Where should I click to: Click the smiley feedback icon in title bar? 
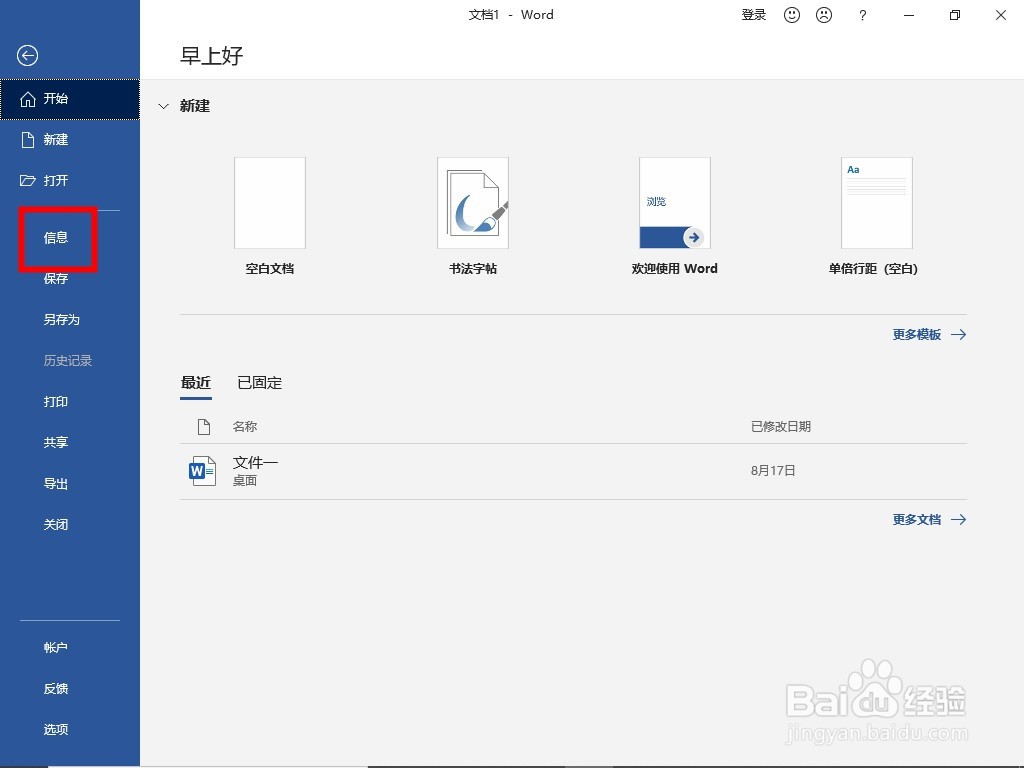tap(792, 15)
